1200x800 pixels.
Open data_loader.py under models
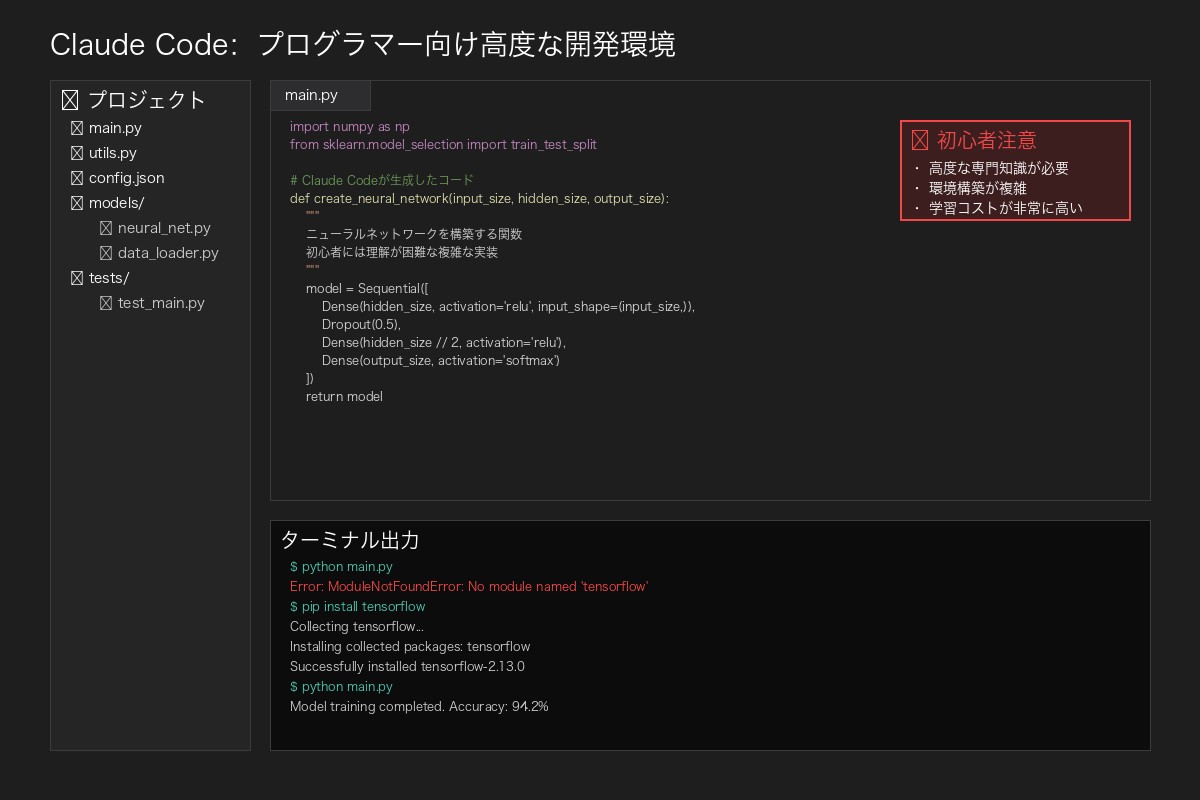pyautogui.click(x=168, y=253)
